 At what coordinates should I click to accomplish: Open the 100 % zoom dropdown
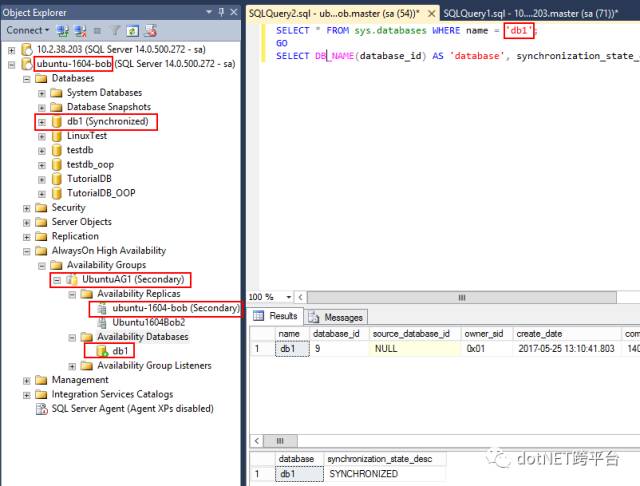click(x=289, y=297)
